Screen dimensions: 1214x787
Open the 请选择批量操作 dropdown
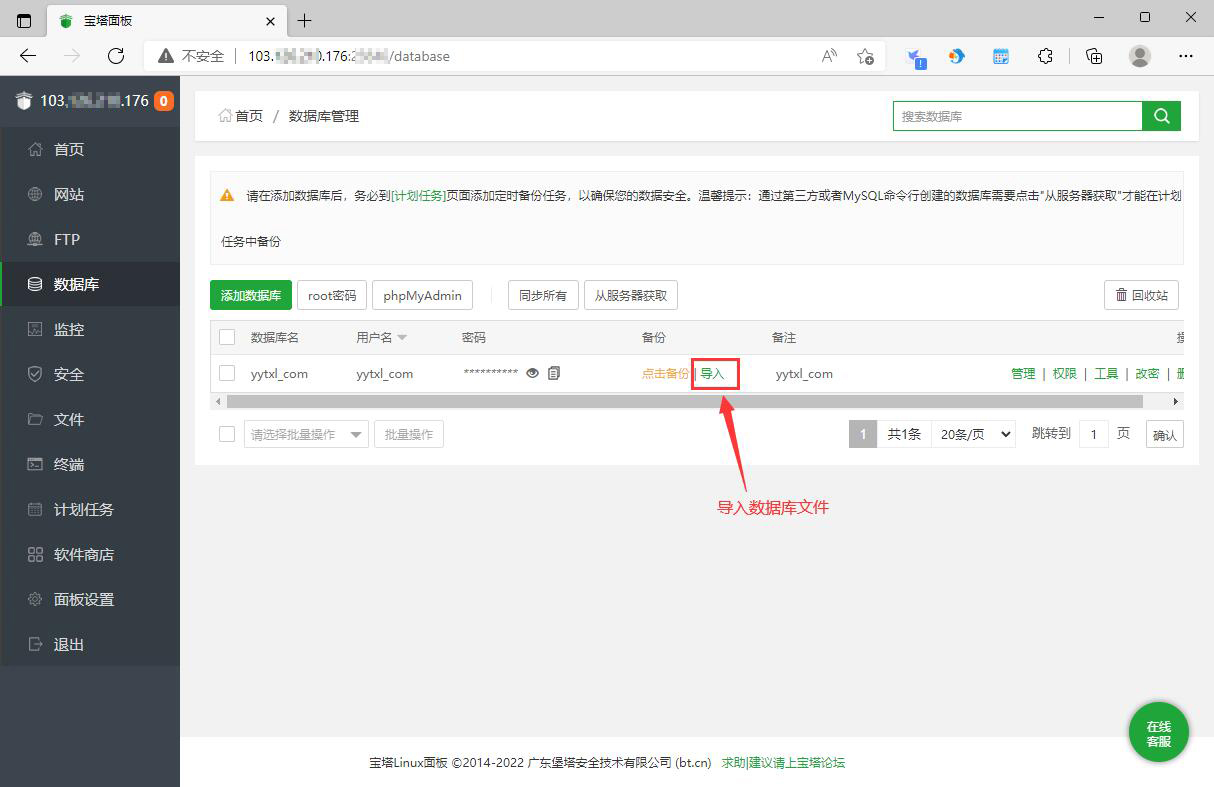point(306,434)
